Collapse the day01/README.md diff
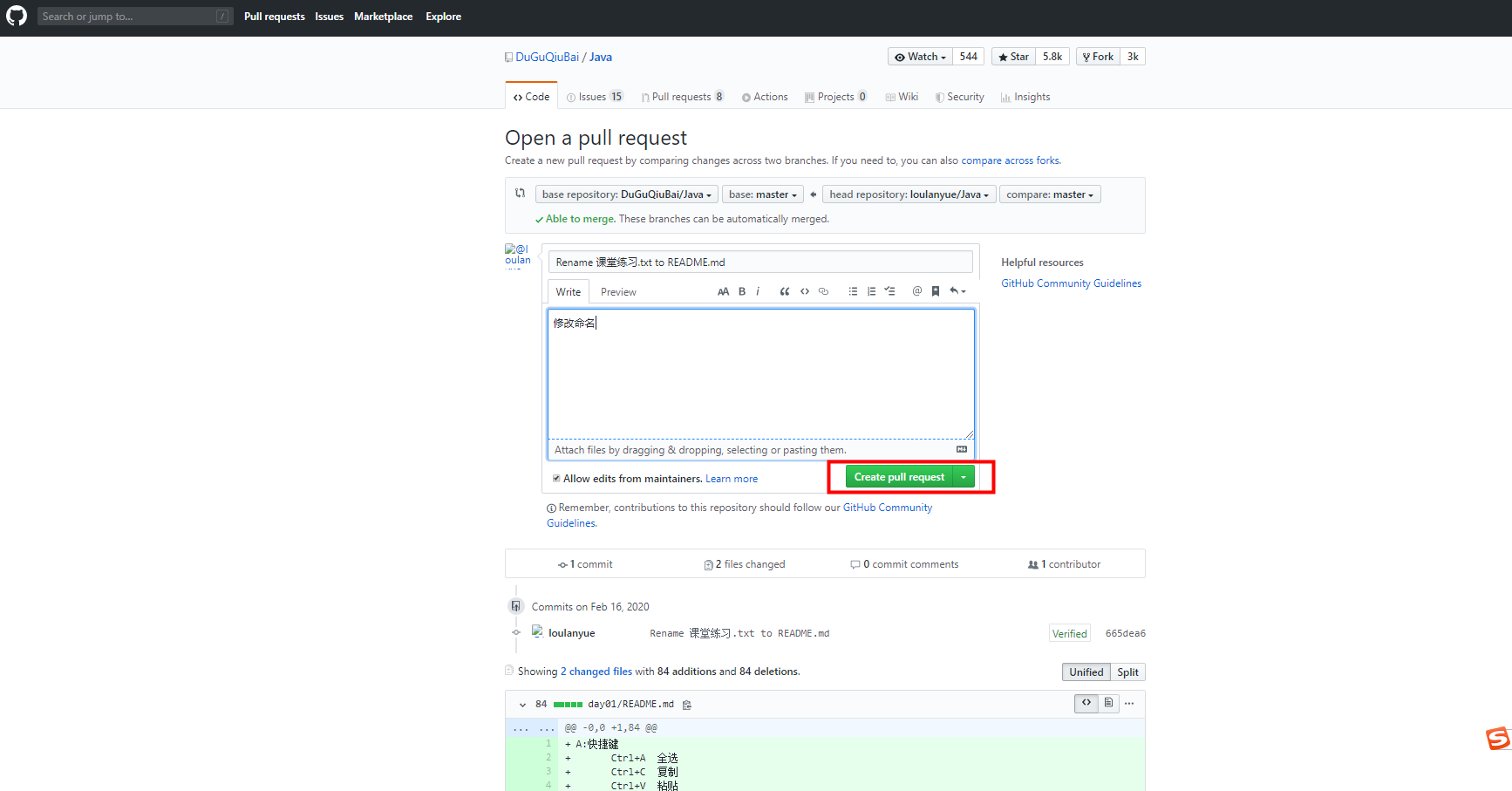The height and width of the screenshot is (791, 1512). coord(522,705)
